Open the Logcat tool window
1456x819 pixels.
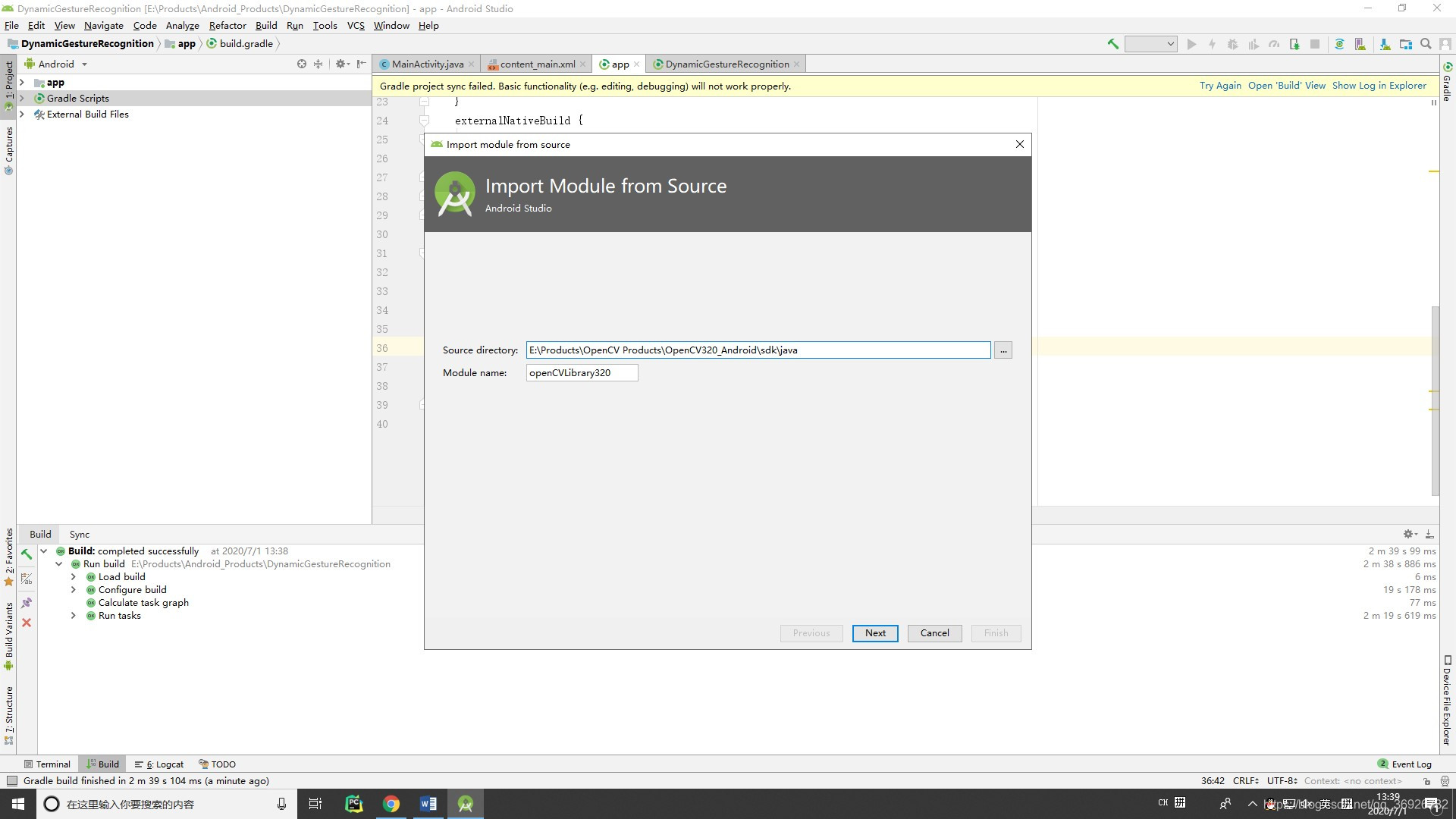tap(159, 764)
